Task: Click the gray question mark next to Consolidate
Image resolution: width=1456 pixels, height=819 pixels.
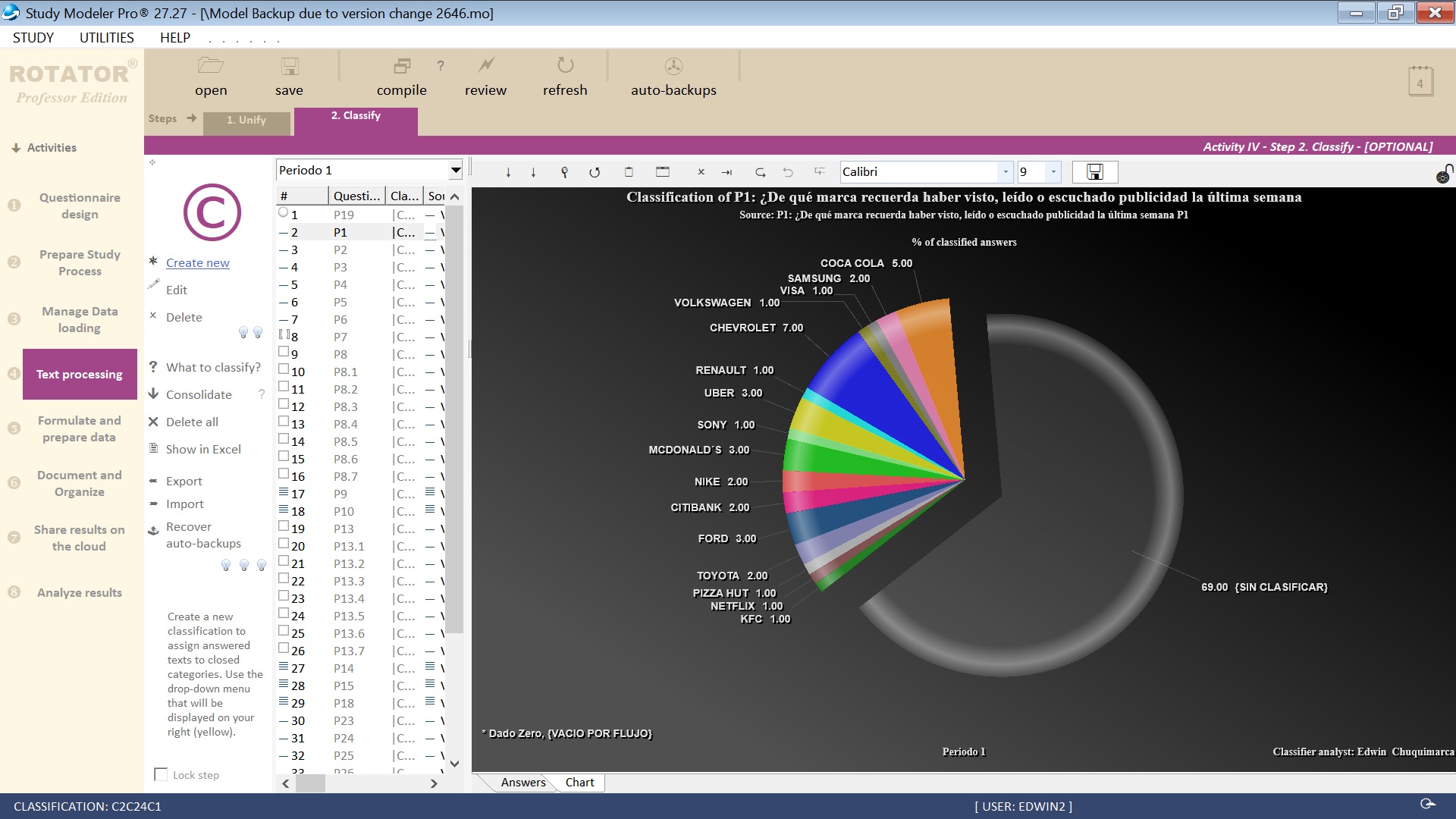Action: pyautogui.click(x=262, y=394)
